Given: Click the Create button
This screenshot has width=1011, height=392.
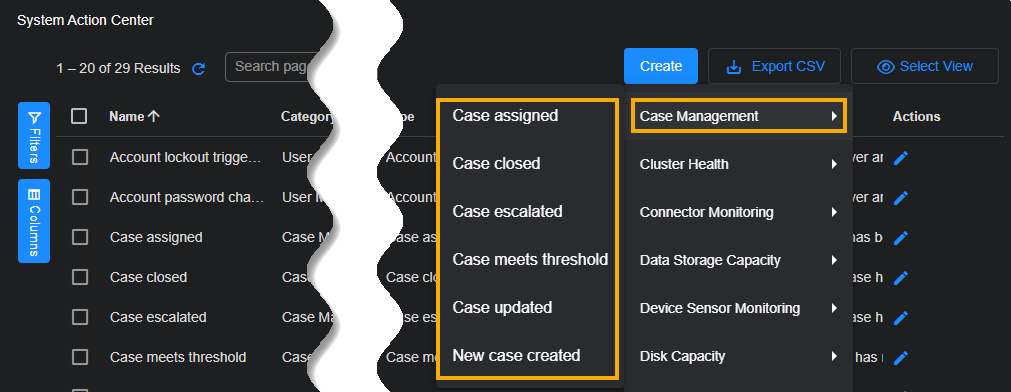Looking at the screenshot, I should [661, 66].
